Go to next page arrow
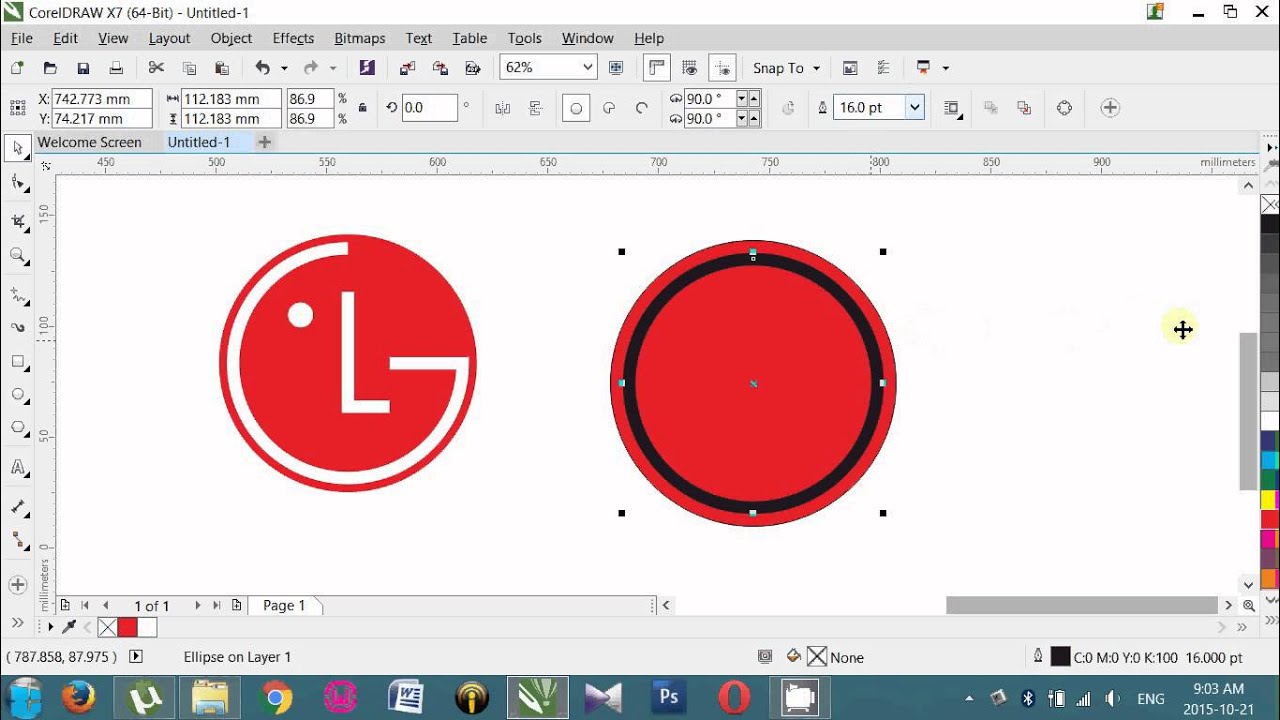The height and width of the screenshot is (720, 1280). tap(198, 605)
